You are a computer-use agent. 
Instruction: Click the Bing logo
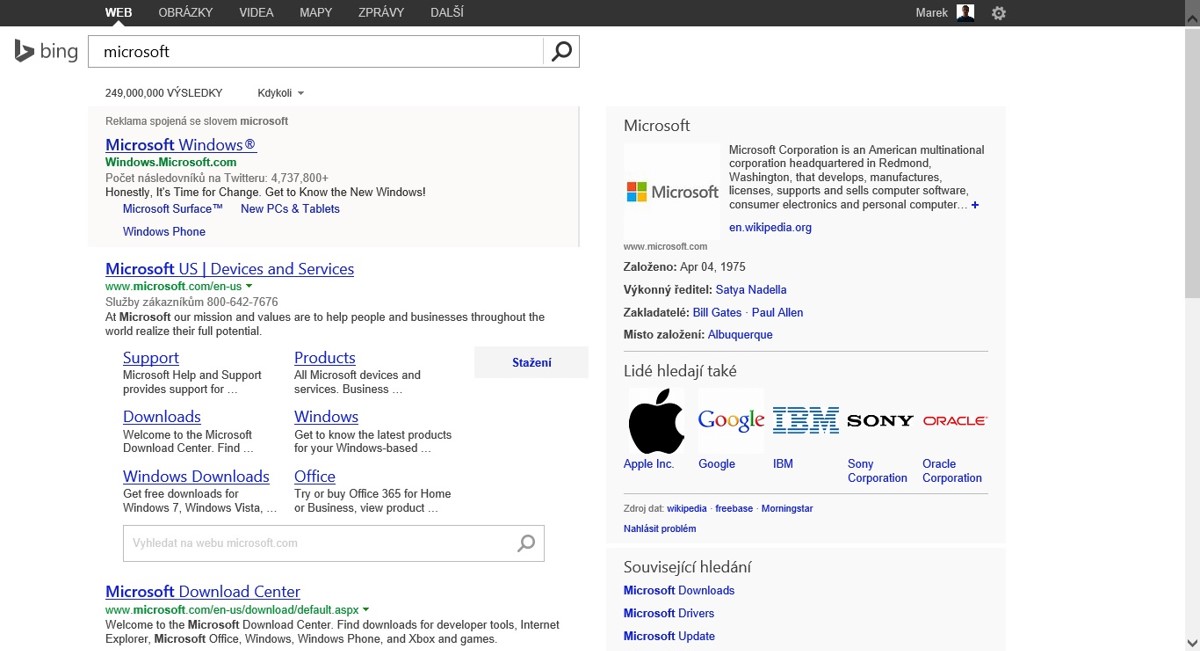point(46,51)
